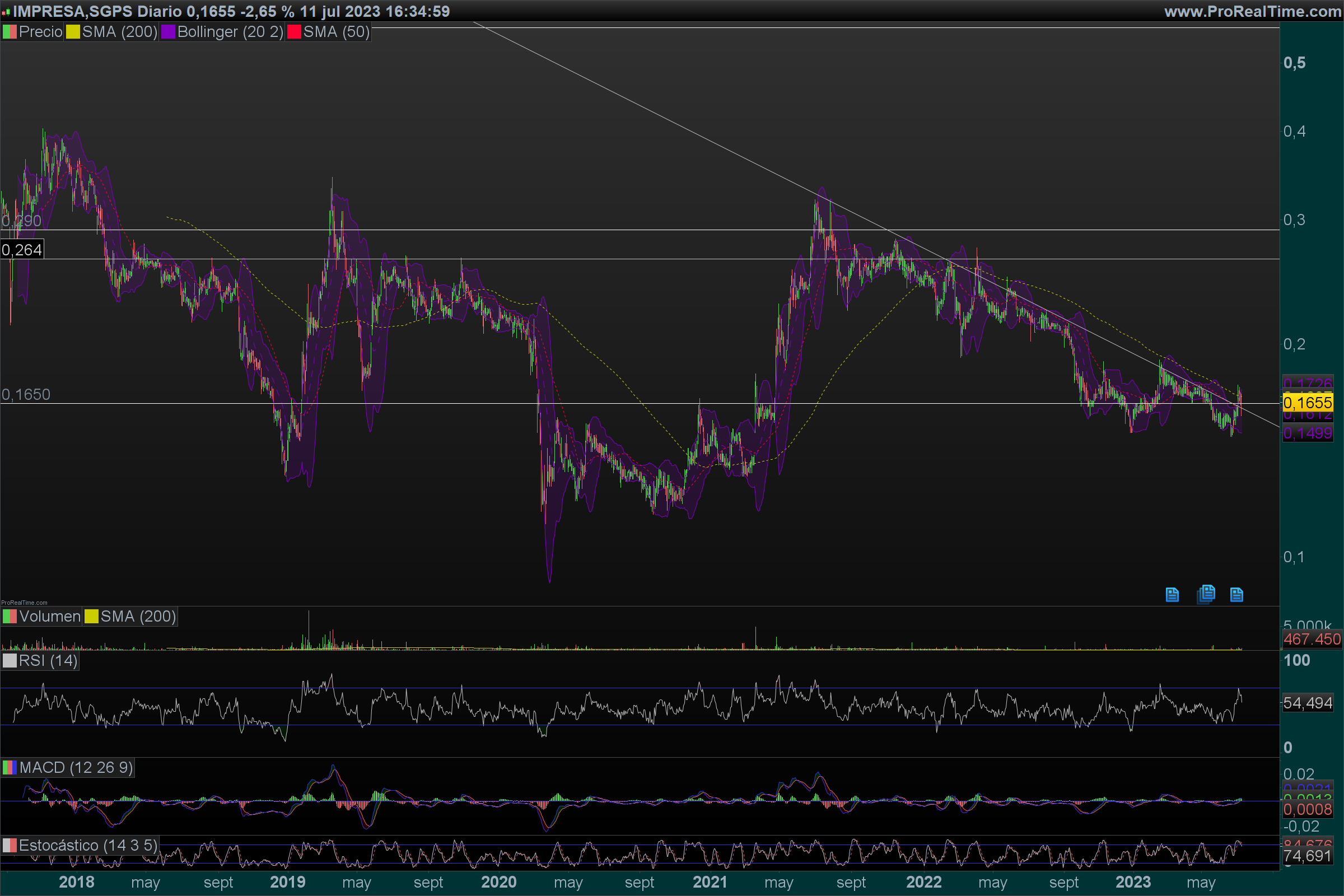Click the rightmost news document icon
The image size is (1344, 896).
1236,595
